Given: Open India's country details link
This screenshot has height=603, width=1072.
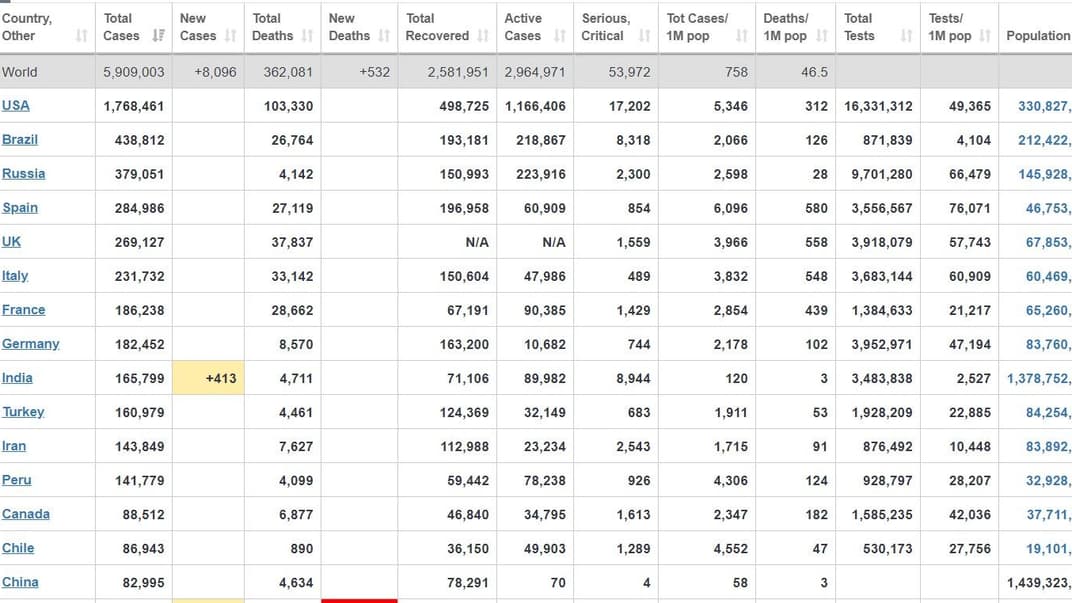Looking at the screenshot, I should [x=17, y=377].
